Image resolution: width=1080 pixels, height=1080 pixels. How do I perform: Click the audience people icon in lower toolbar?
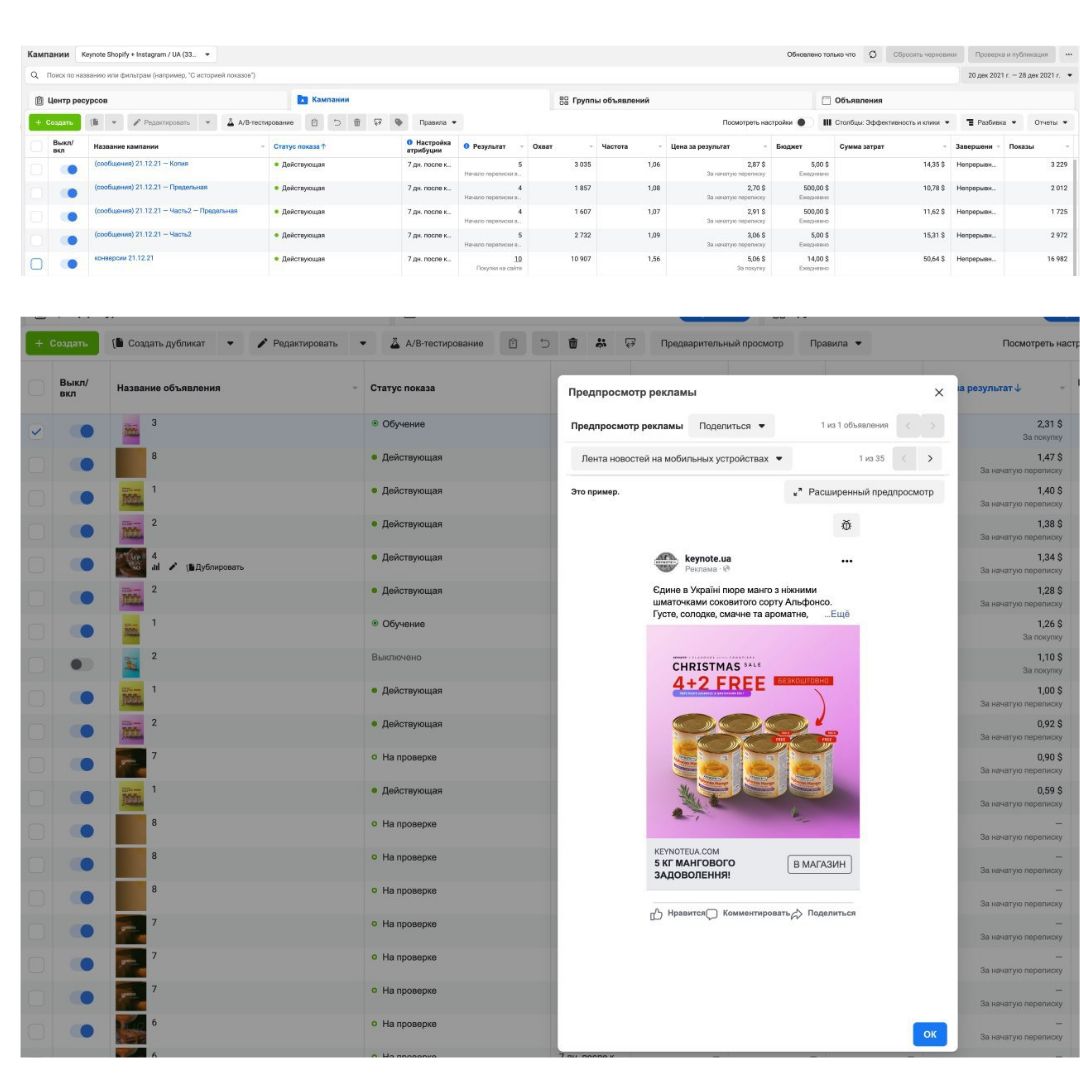click(x=601, y=343)
